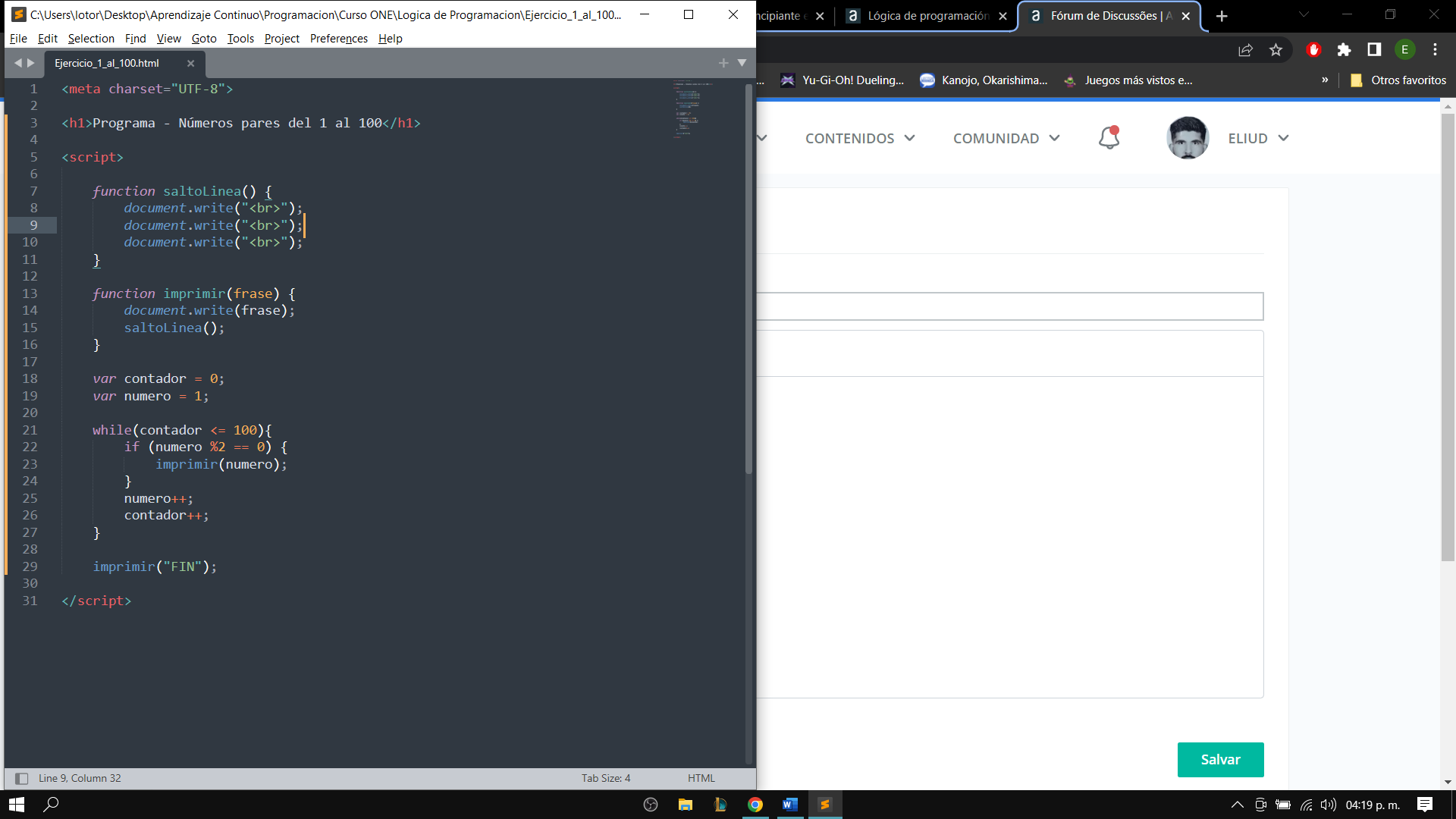Open the browser extensions puzzle icon
Viewport: 1456px width, 819px height.
click(x=1344, y=50)
